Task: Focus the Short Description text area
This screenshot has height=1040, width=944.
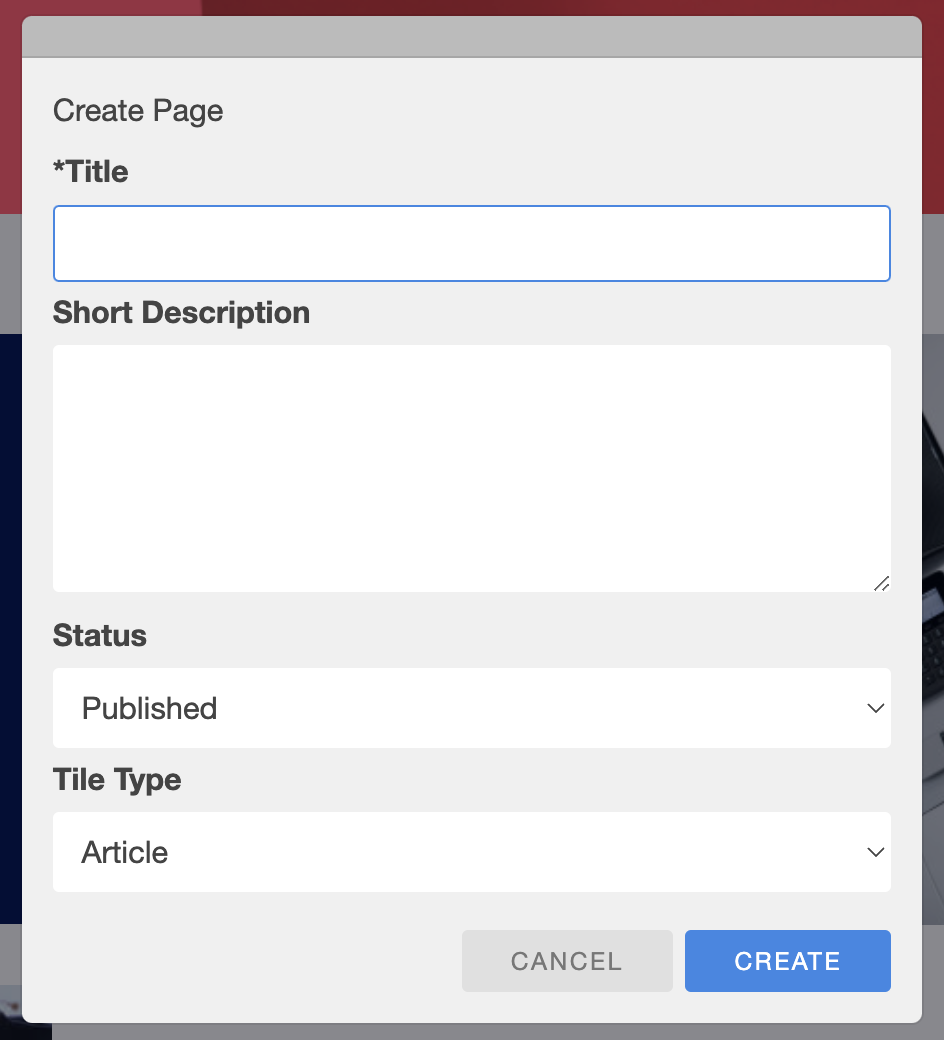Action: [472, 468]
